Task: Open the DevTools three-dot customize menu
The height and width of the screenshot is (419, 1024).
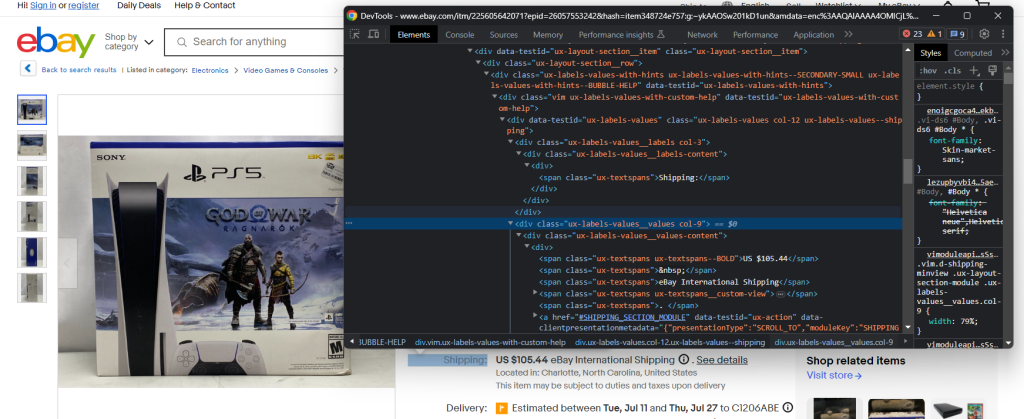Action: tap(1001, 35)
